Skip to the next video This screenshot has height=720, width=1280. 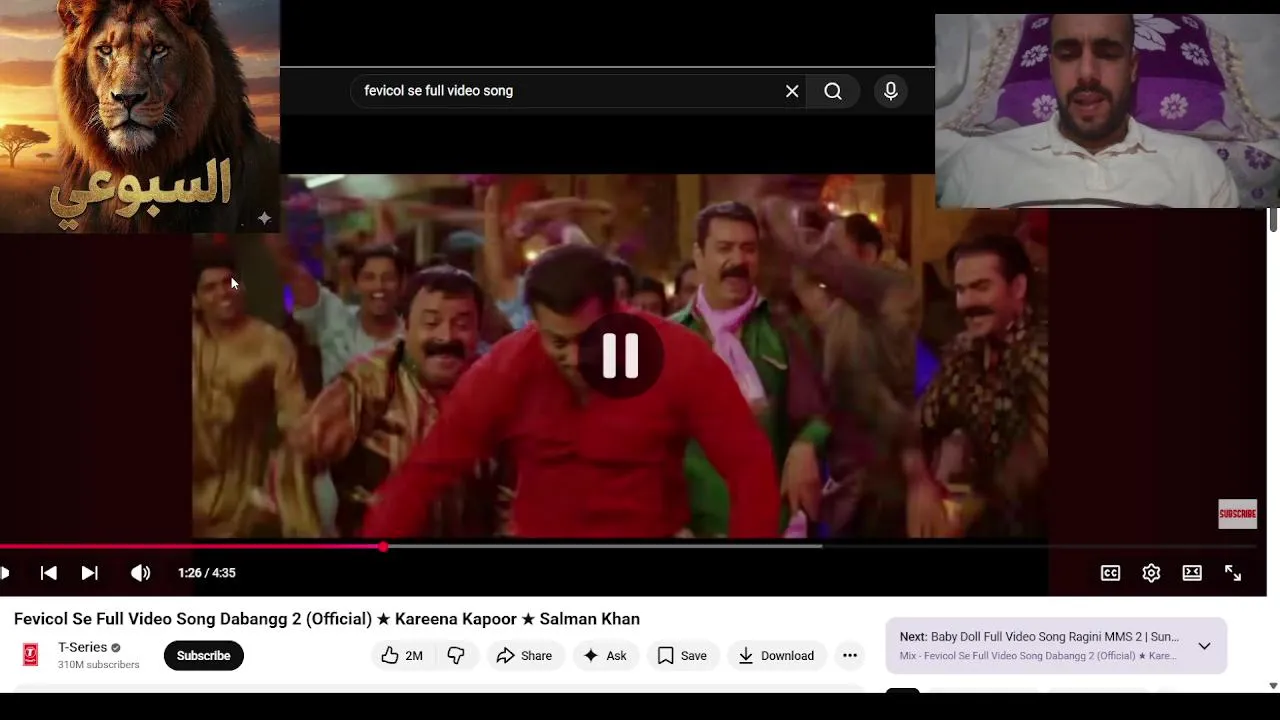[x=89, y=573]
